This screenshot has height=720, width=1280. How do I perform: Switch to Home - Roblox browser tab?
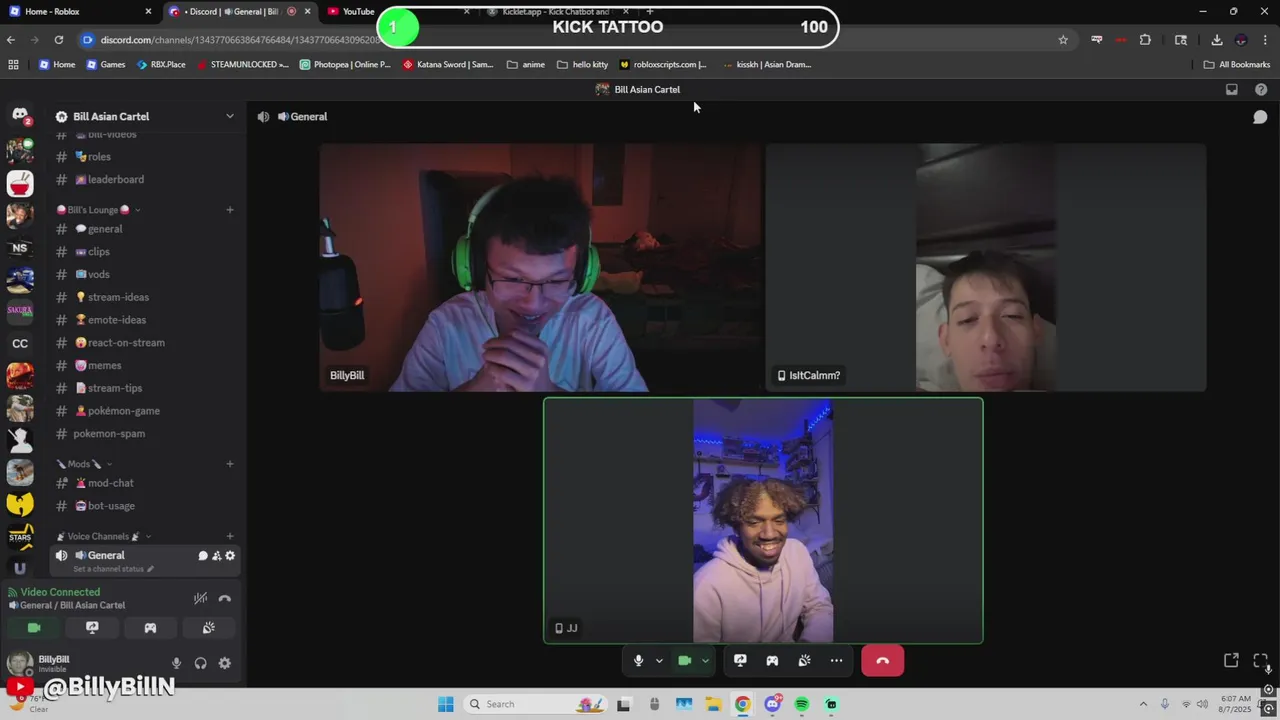coord(80,12)
